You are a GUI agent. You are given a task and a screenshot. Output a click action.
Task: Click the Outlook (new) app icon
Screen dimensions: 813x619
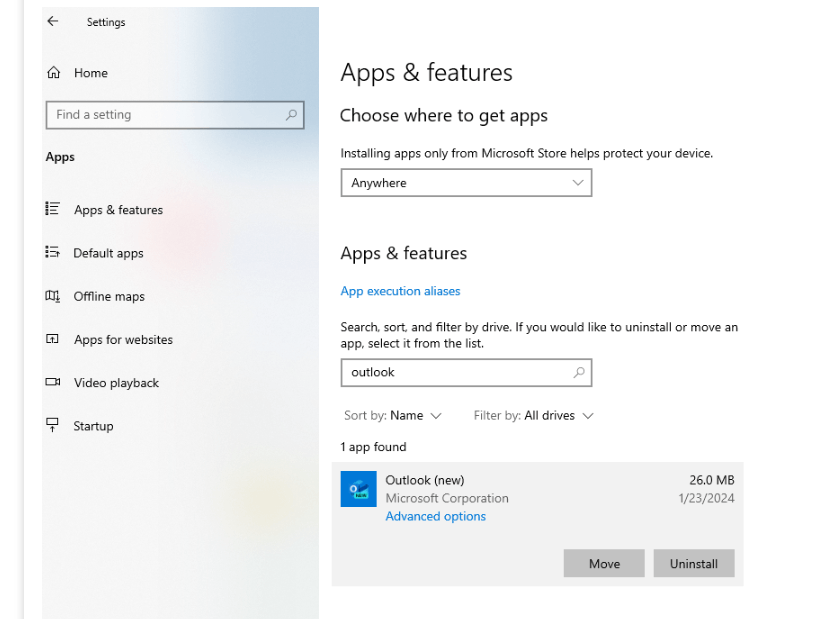pos(358,489)
